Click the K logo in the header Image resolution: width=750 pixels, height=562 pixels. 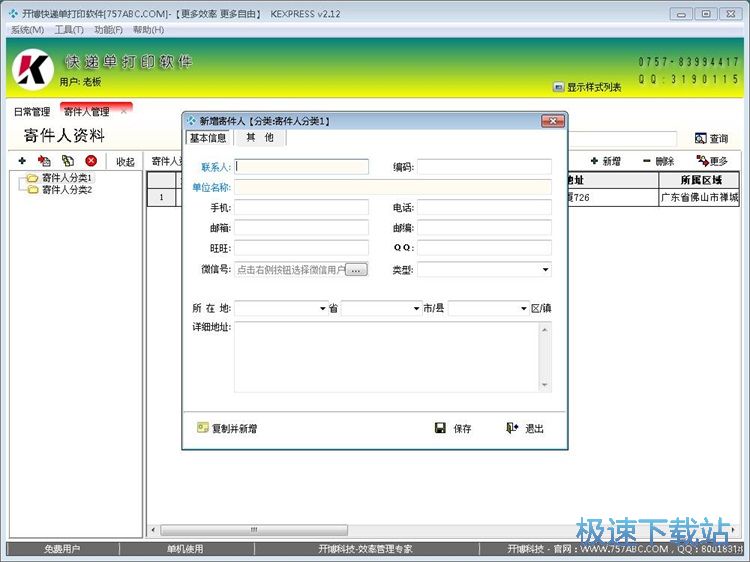[33, 70]
